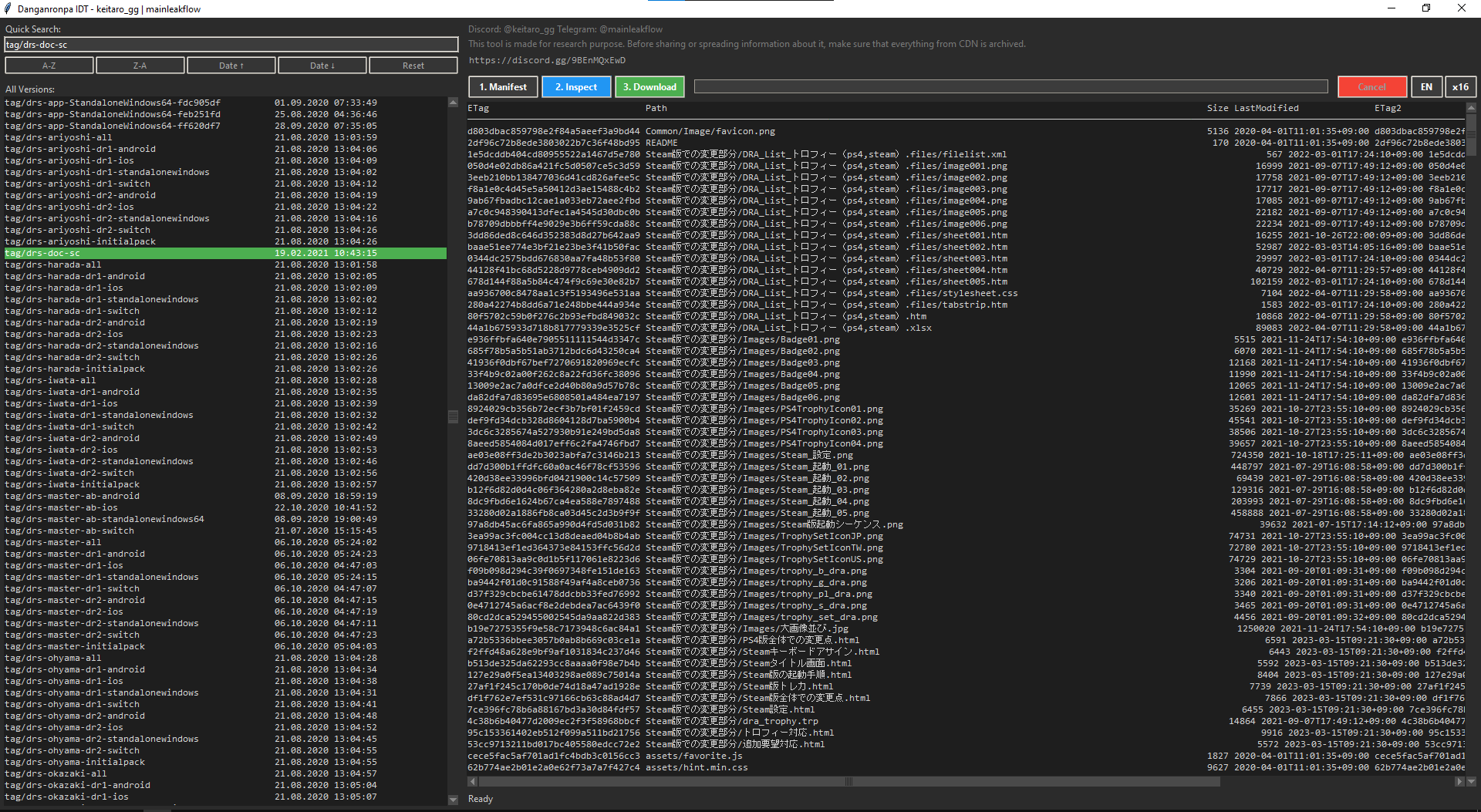Viewport: 1481px width, 812px height.
Task: Click the 1. Manifest button
Action: (503, 87)
